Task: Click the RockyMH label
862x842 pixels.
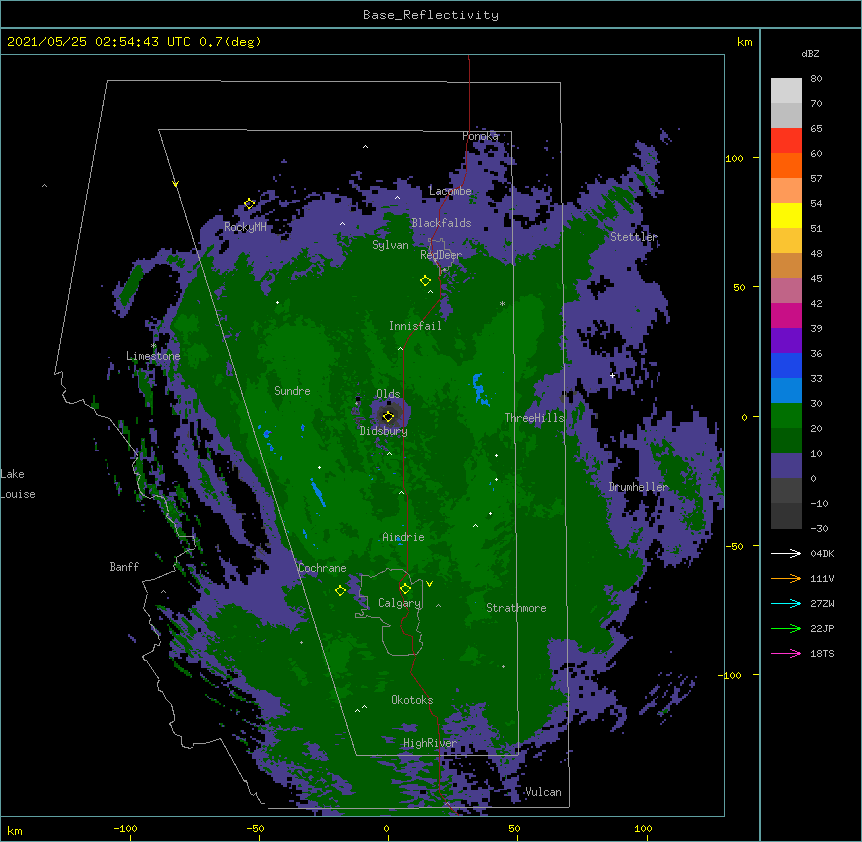Action: (245, 227)
